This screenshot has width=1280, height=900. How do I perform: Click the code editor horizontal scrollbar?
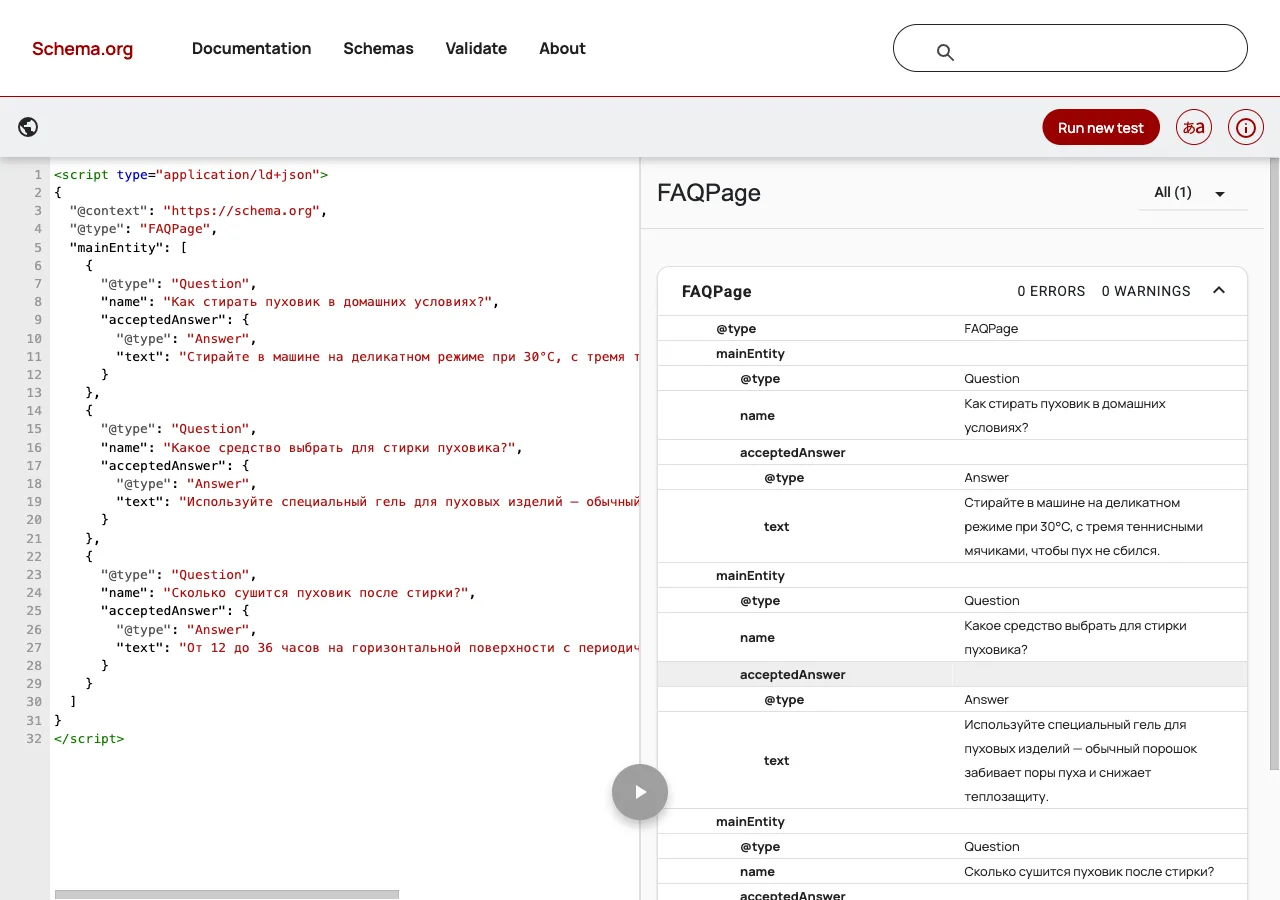click(227, 894)
